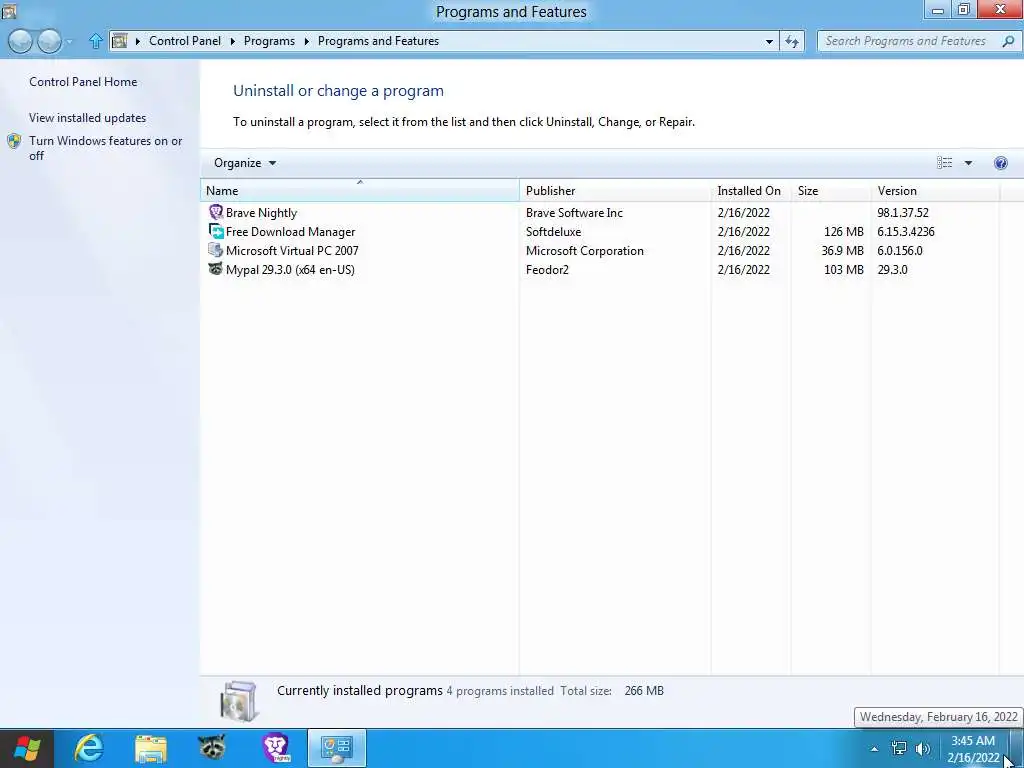Click the Forward navigation button

coord(50,41)
